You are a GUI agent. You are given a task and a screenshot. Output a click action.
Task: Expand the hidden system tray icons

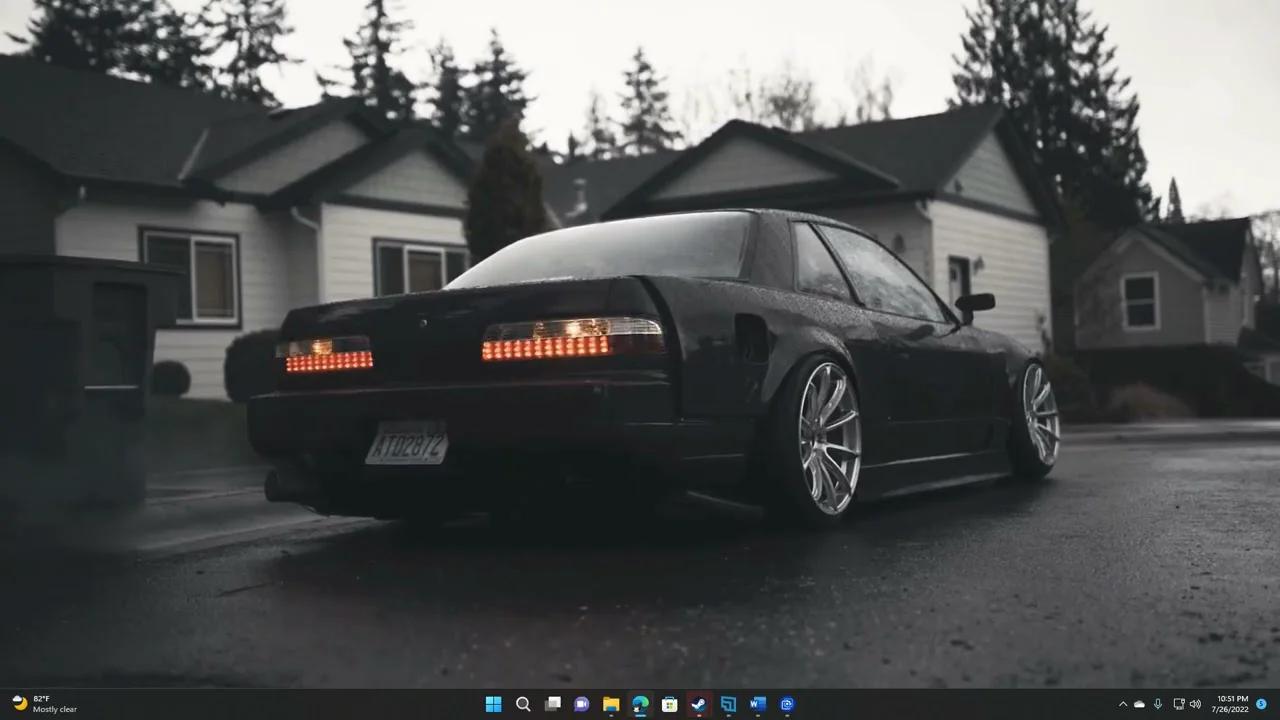pyautogui.click(x=1122, y=704)
